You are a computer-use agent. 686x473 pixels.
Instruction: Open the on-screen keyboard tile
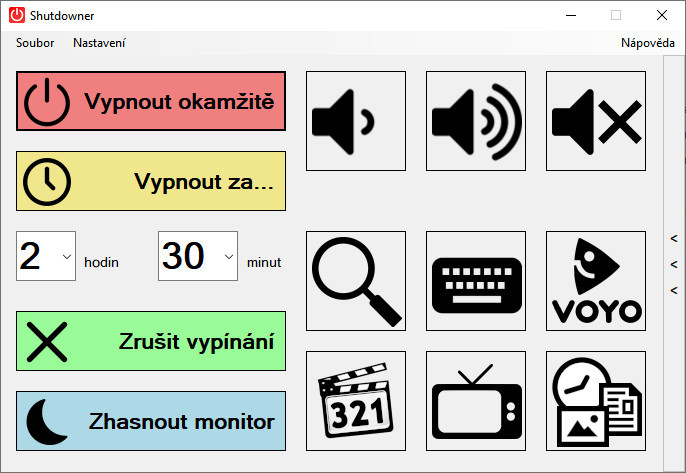click(476, 281)
